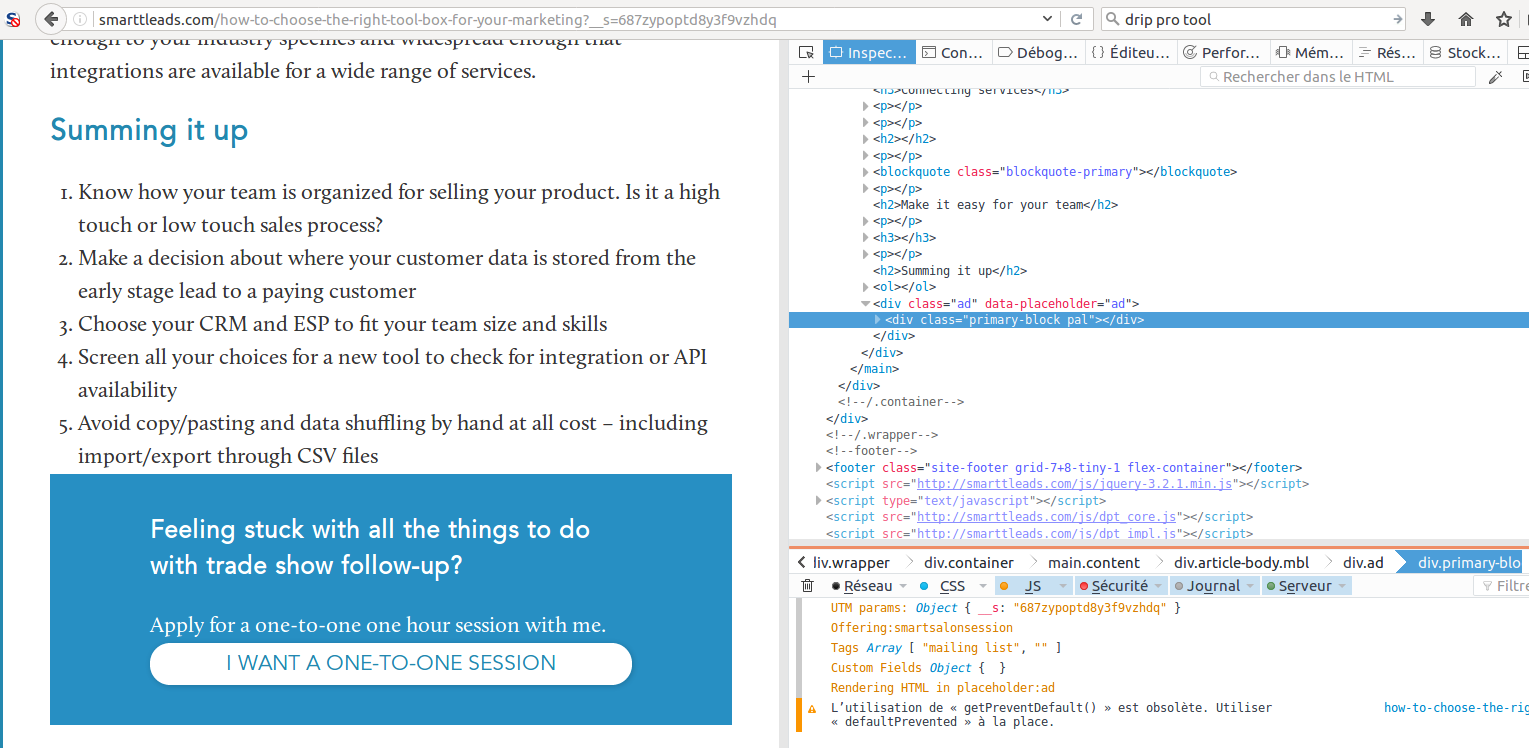The image size is (1529, 748).
Task: Select div.ad in the breadcrumb
Action: (x=1363, y=563)
